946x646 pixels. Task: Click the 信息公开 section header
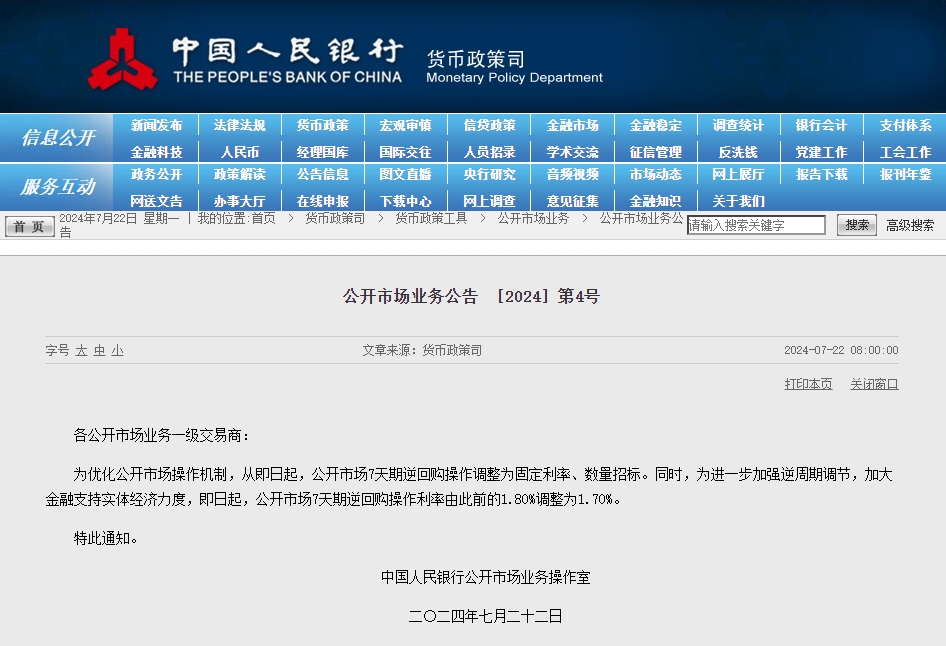tap(57, 138)
